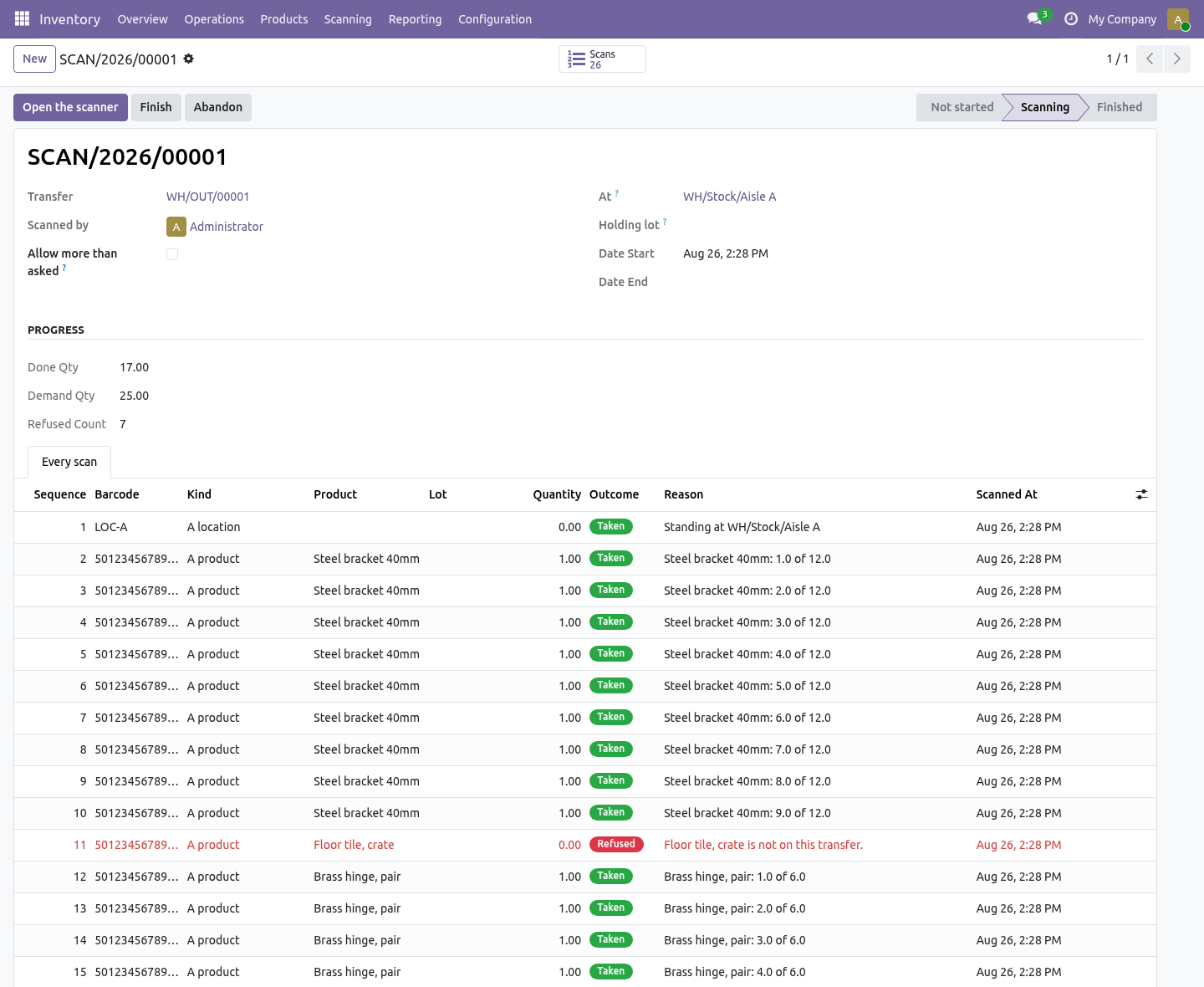Open the WH/Stock/Aisle A location link

click(x=729, y=197)
